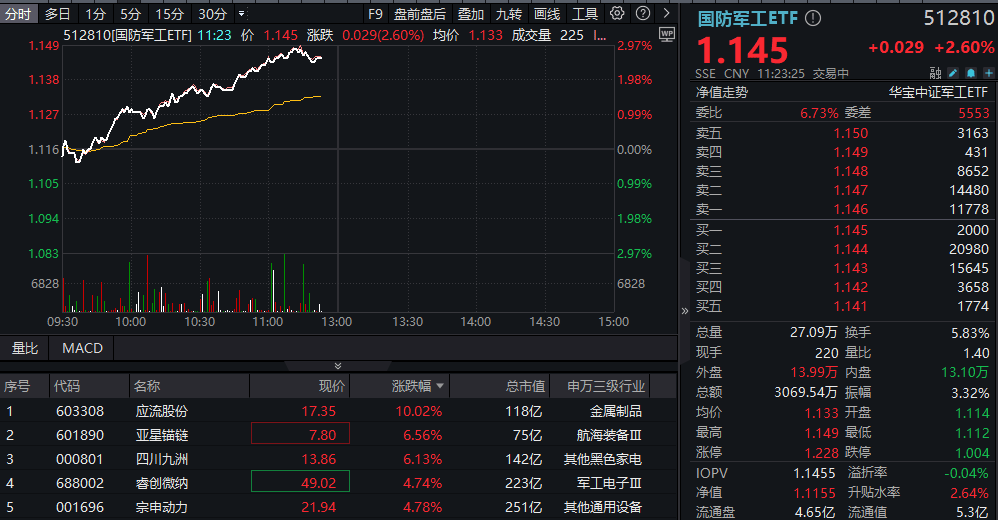Click 13:00 time marker on chart axis
Viewport: 998px width, 520px height.
click(336, 322)
